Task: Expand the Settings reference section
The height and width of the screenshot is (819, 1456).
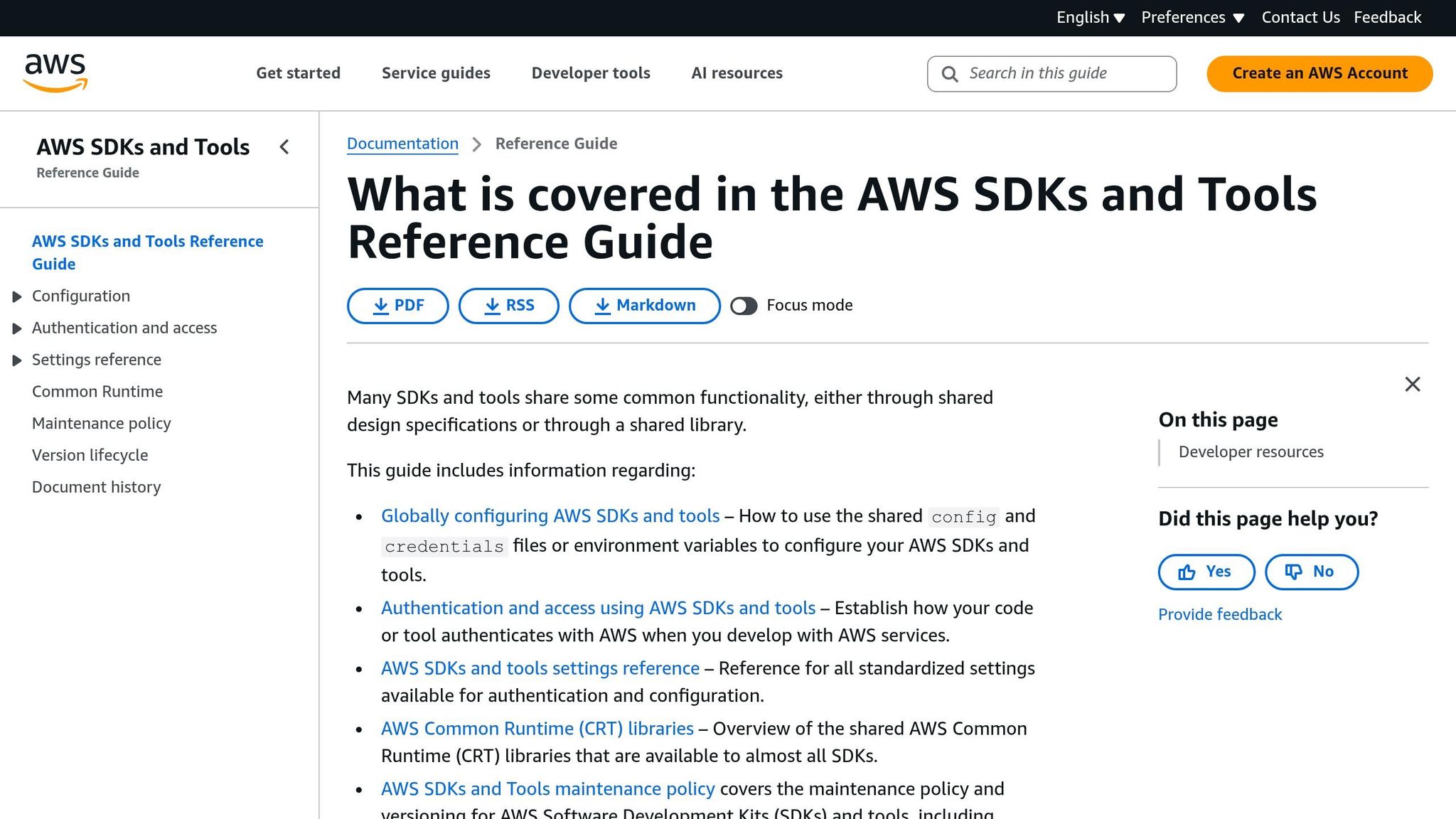Action: tap(17, 360)
